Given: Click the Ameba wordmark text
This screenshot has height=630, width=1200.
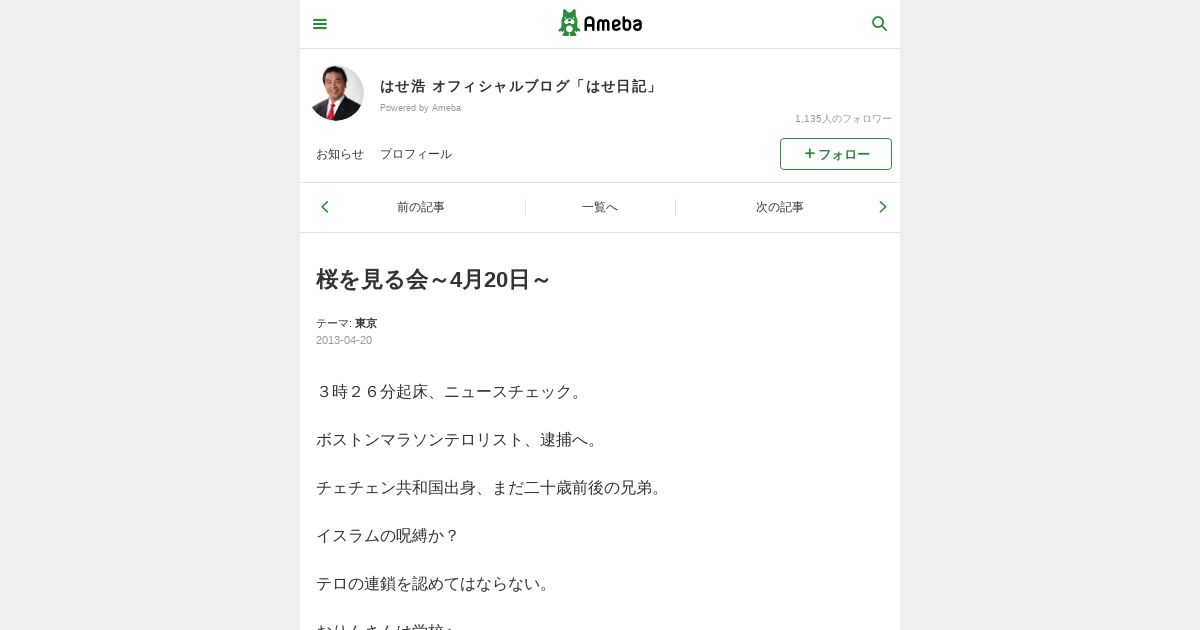Looking at the screenshot, I should click(613, 24).
